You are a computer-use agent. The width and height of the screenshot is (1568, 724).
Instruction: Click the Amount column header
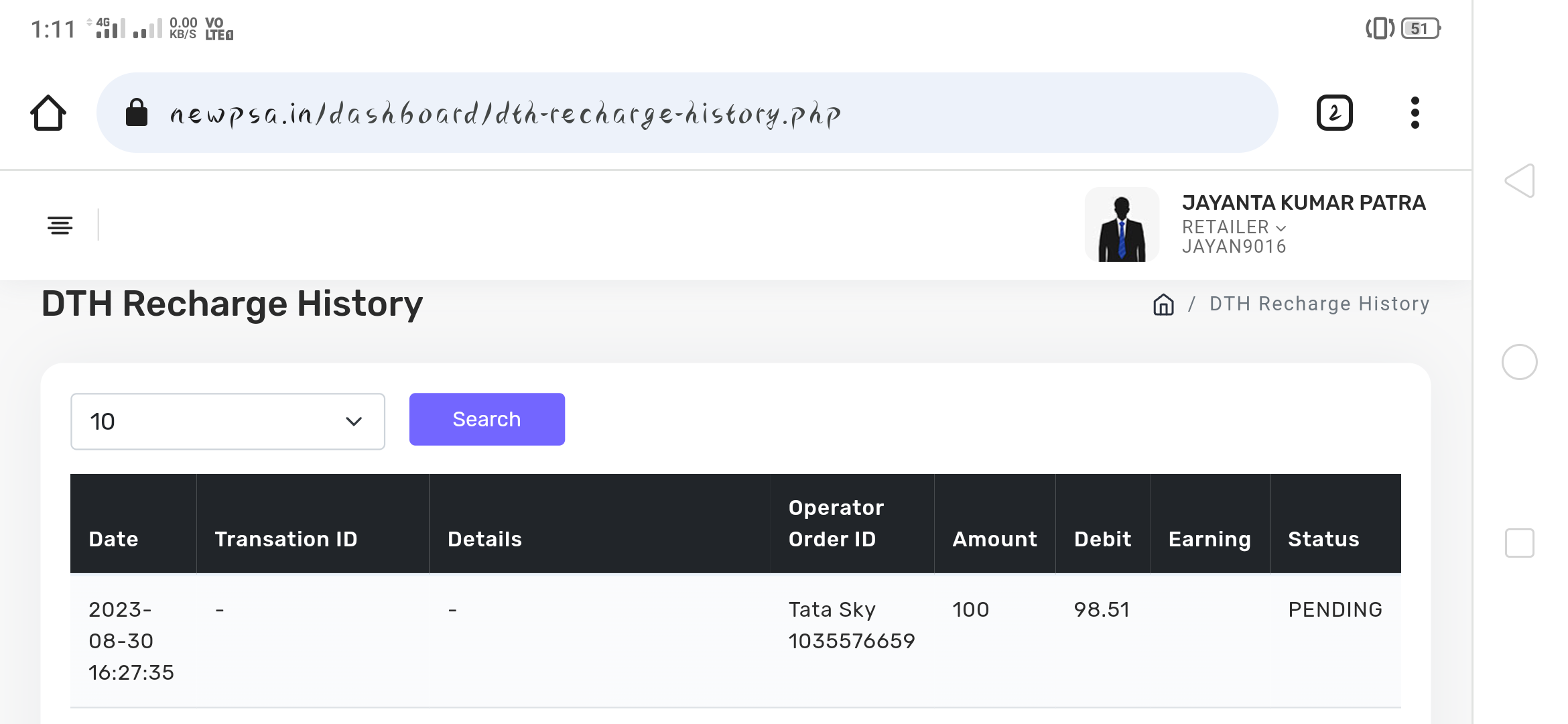[994, 539]
